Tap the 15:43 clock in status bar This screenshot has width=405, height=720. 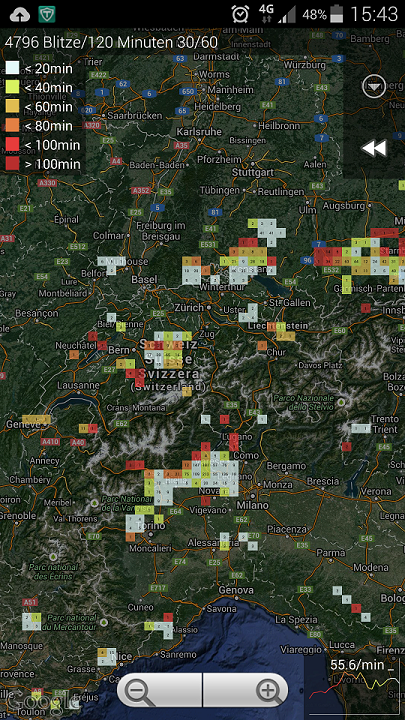(x=374, y=14)
